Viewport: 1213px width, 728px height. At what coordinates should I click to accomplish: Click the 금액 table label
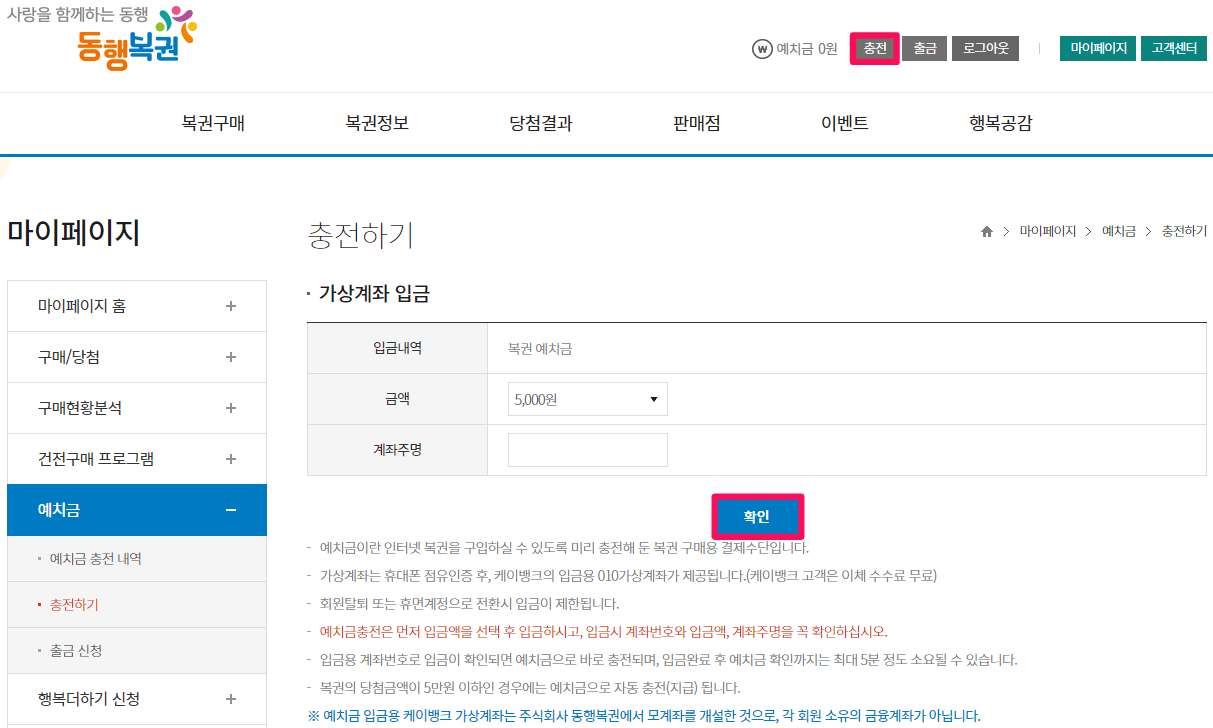[397, 399]
